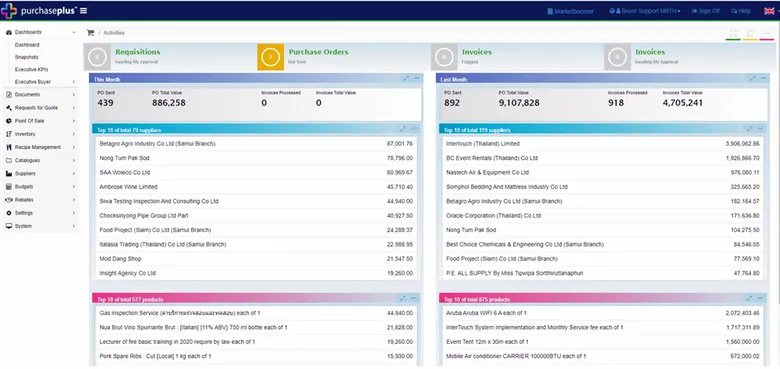Maximize the Top 10 of 577 products panel
This screenshot has height=369, width=780.
[x=402, y=298]
